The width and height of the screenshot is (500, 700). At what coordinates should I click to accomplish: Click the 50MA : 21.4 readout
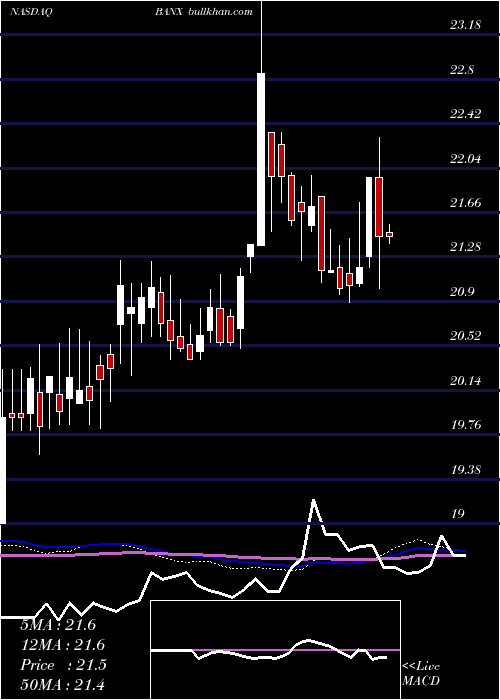(62, 685)
